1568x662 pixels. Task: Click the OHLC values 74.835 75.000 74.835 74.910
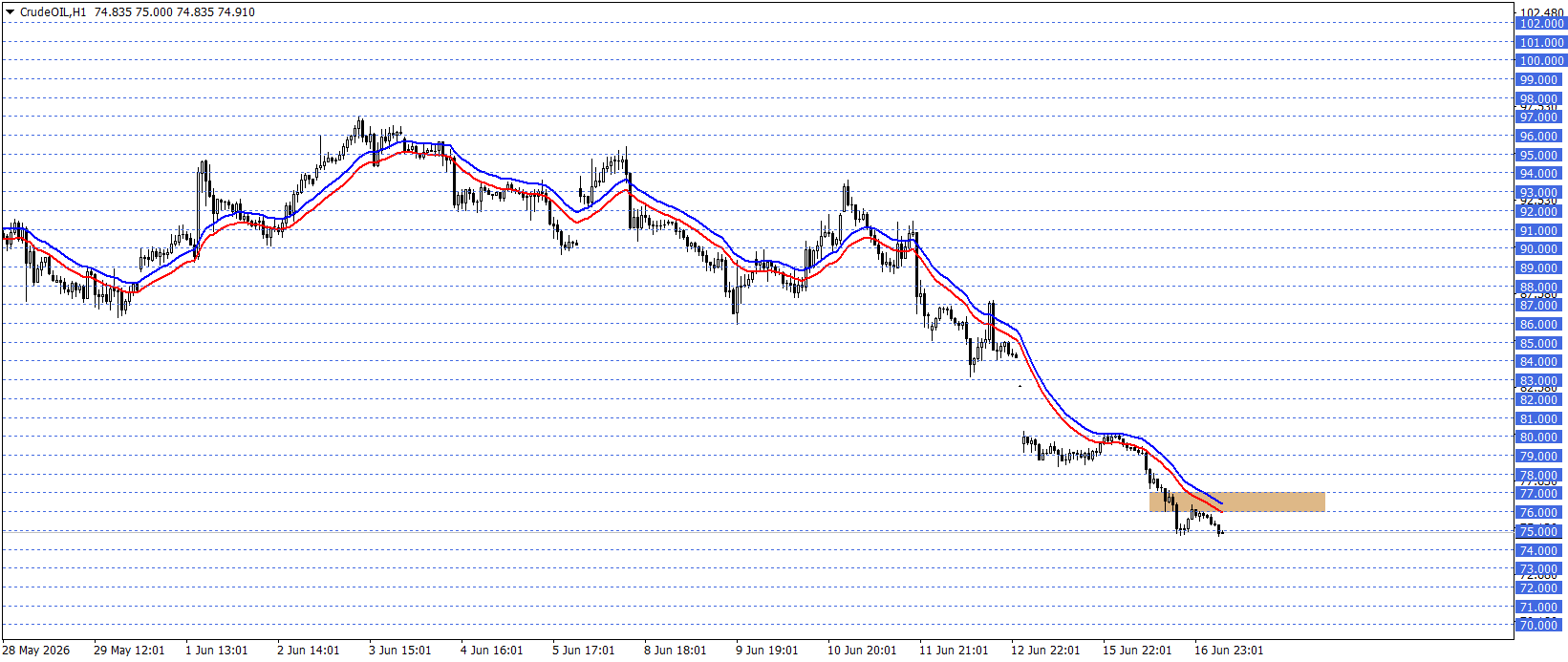[175, 12]
